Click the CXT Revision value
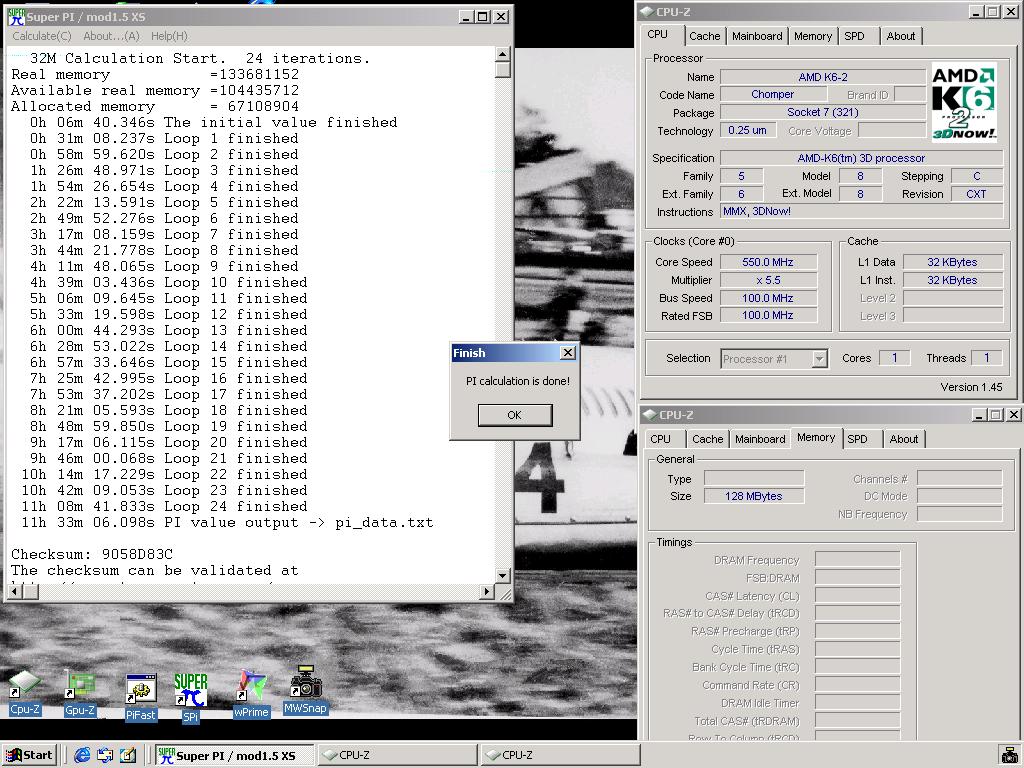Image resolution: width=1024 pixels, height=768 pixels. [x=976, y=194]
